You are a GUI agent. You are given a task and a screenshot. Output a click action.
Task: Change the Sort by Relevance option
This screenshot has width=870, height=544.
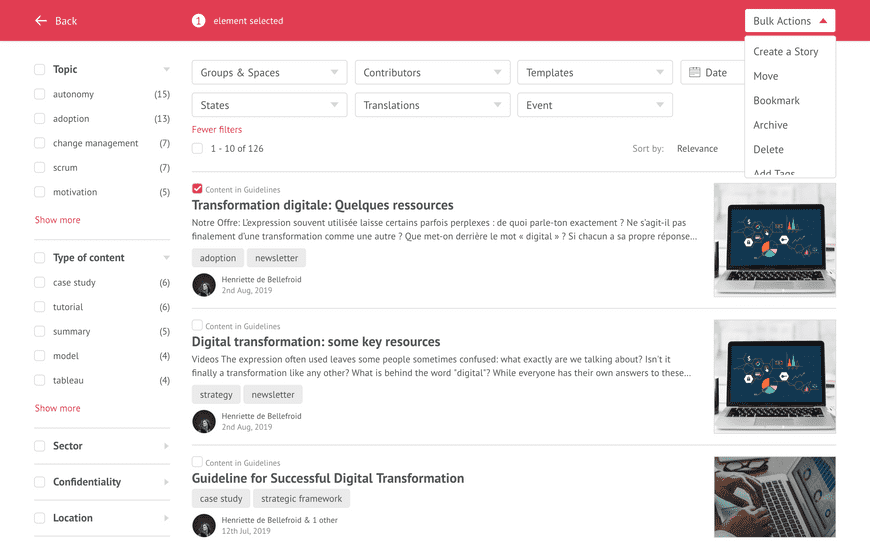[697, 148]
